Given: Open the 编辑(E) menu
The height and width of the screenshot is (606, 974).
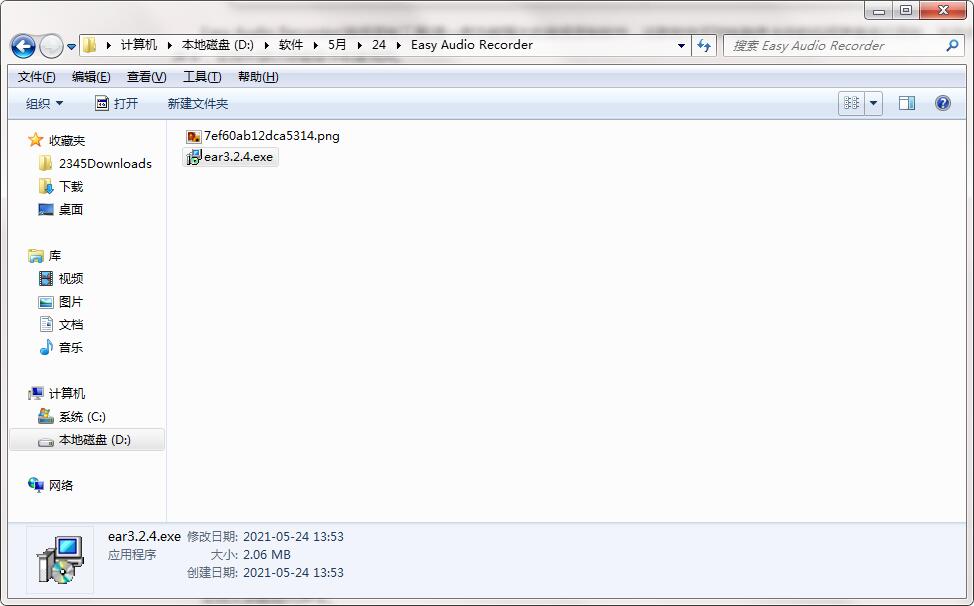Looking at the screenshot, I should (x=91, y=76).
